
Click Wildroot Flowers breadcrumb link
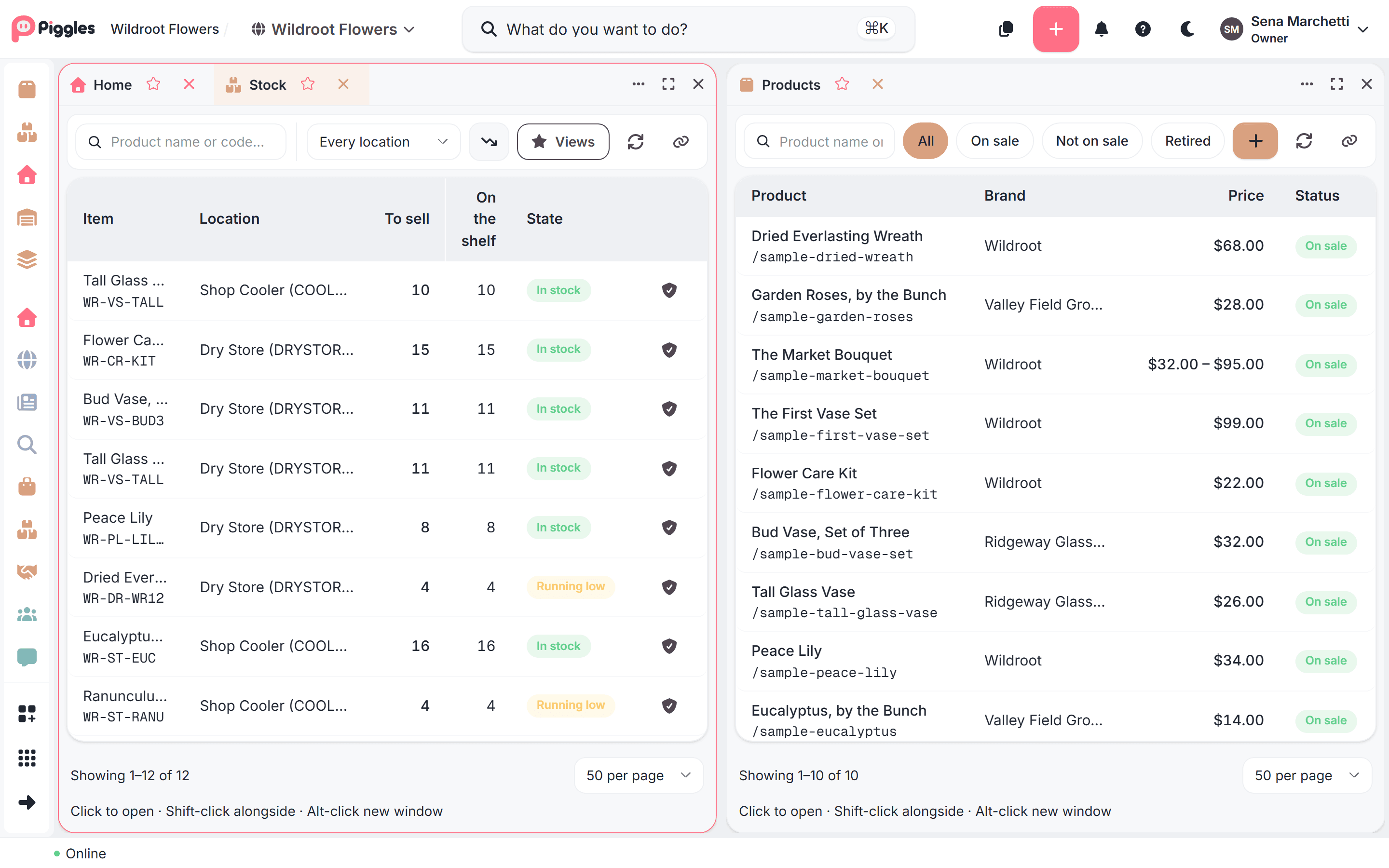coord(165,29)
